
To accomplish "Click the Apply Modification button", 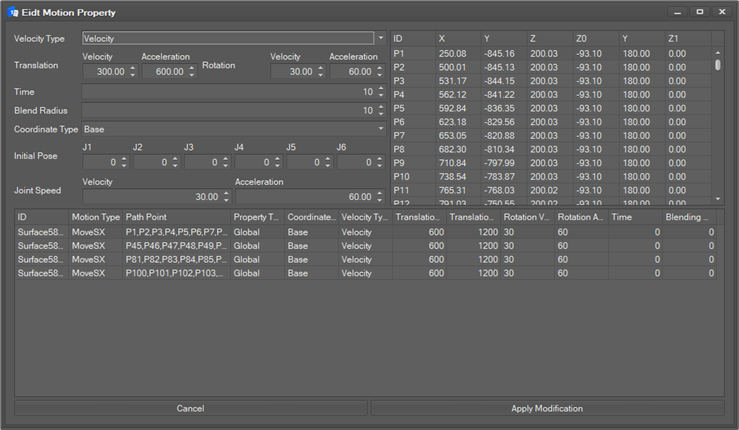I will [x=547, y=408].
